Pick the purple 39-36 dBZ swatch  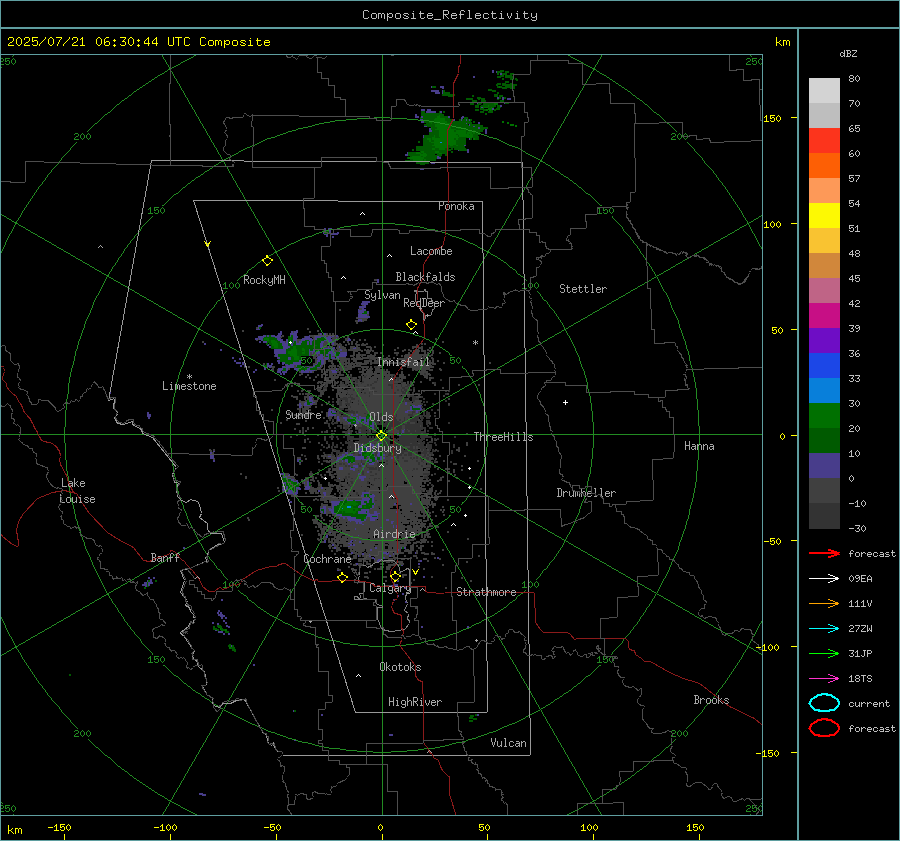click(824, 340)
